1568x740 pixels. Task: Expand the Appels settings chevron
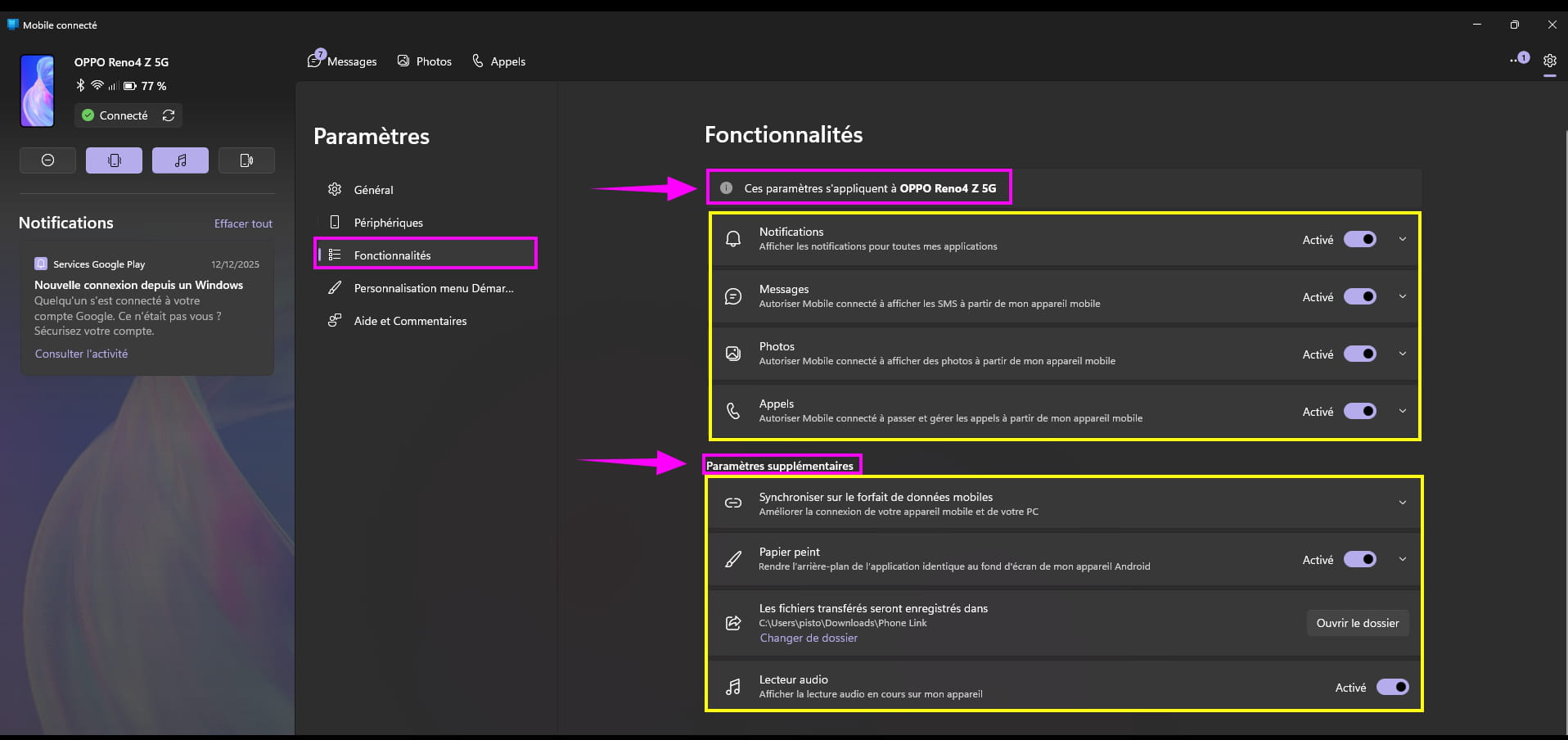click(1403, 412)
